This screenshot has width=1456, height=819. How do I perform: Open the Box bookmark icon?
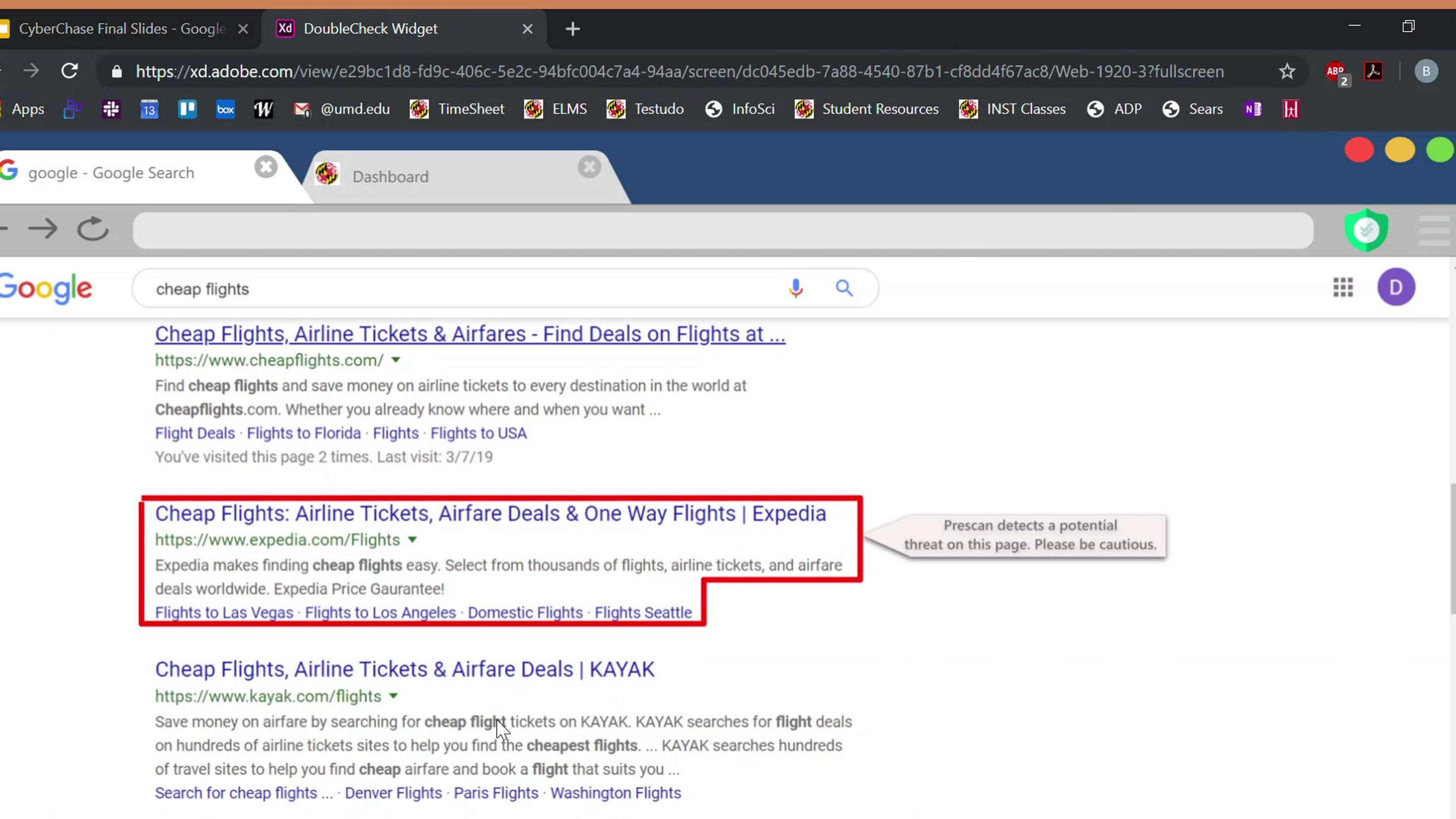225,109
